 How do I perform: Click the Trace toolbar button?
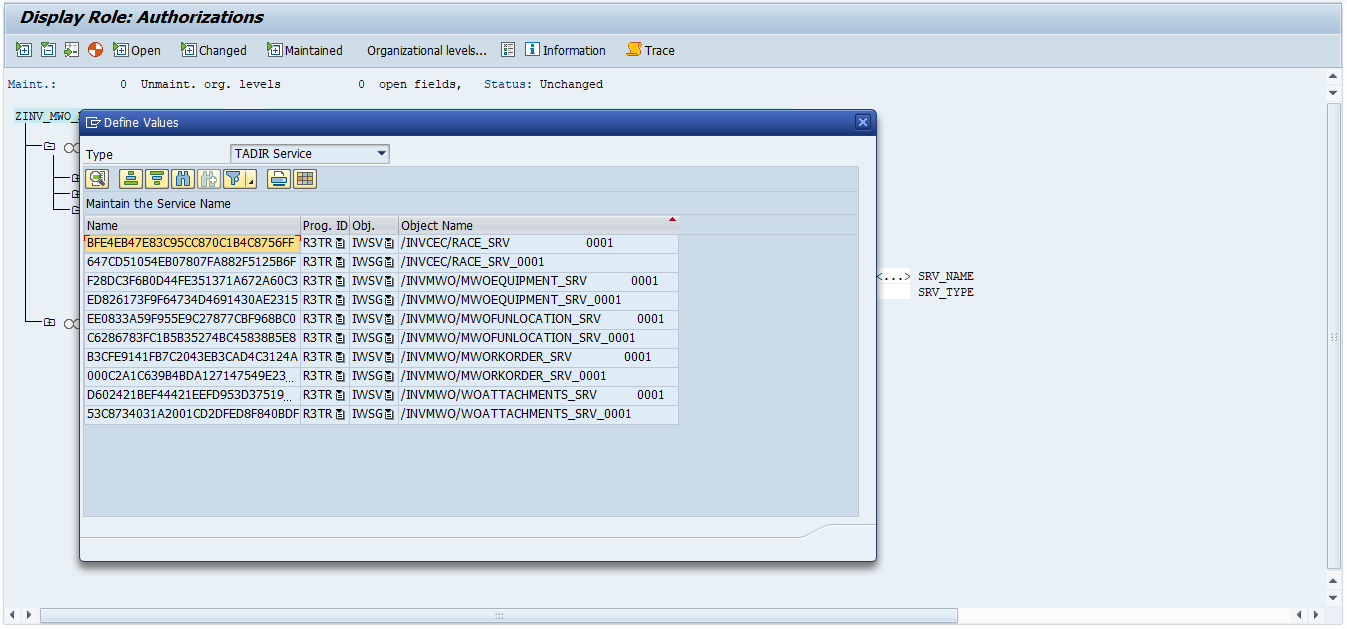650,50
